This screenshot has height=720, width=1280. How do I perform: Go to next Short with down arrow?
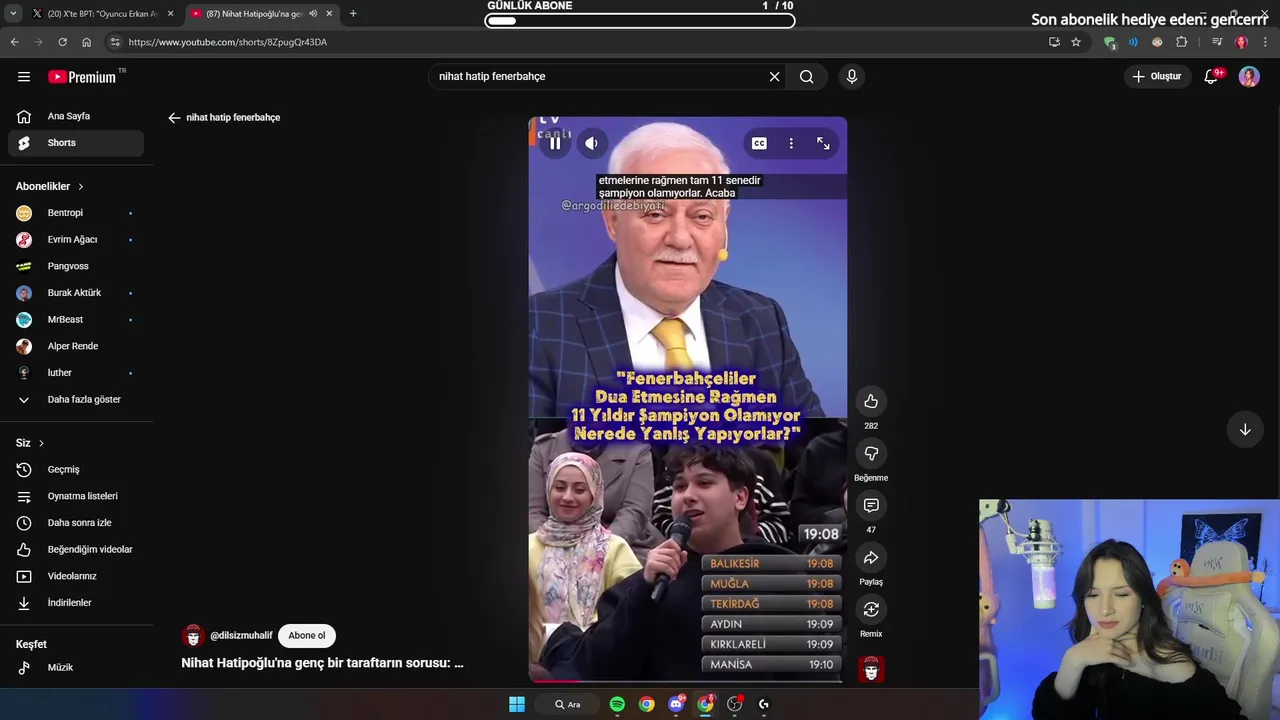coord(1245,429)
